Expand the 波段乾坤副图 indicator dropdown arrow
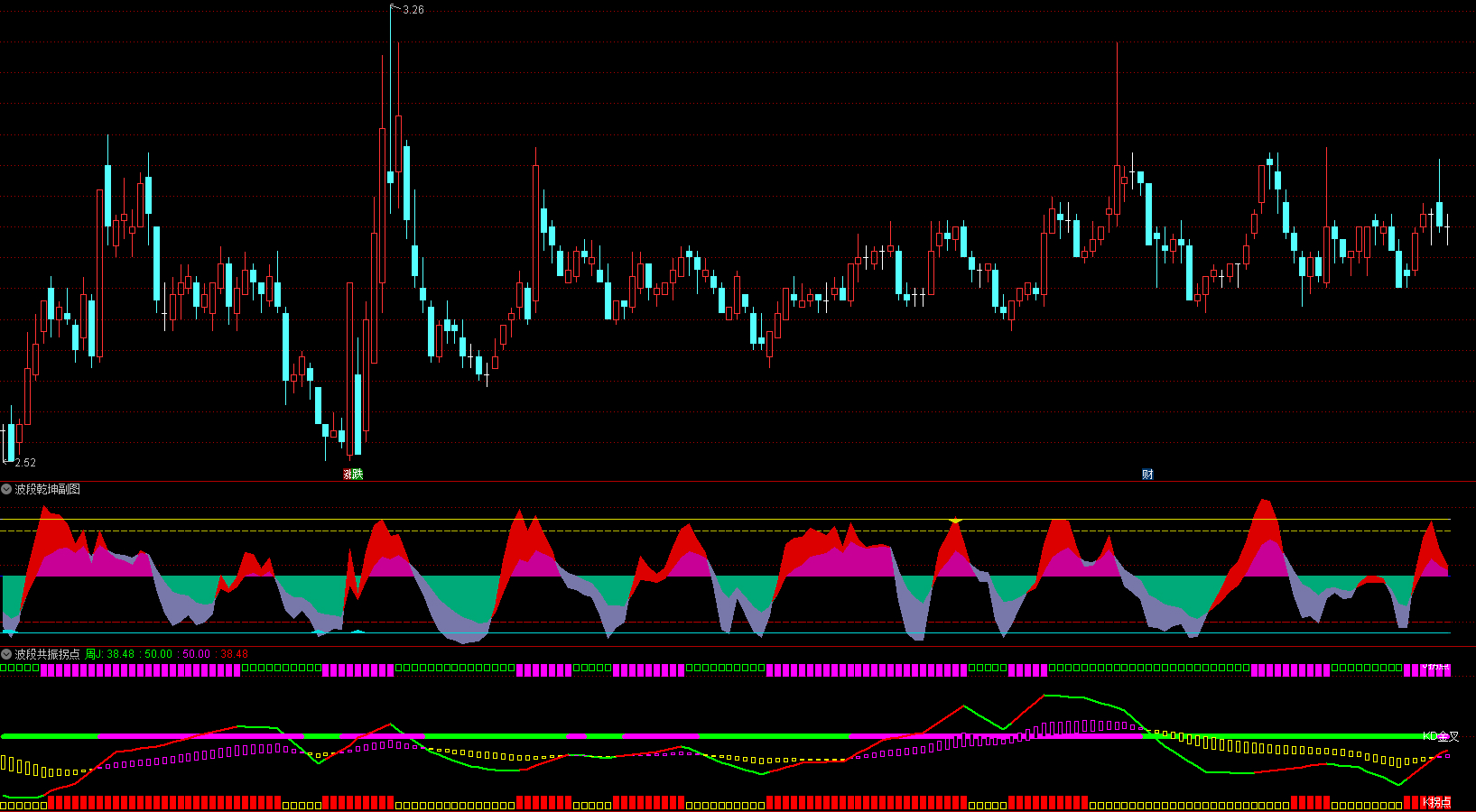 (6, 489)
